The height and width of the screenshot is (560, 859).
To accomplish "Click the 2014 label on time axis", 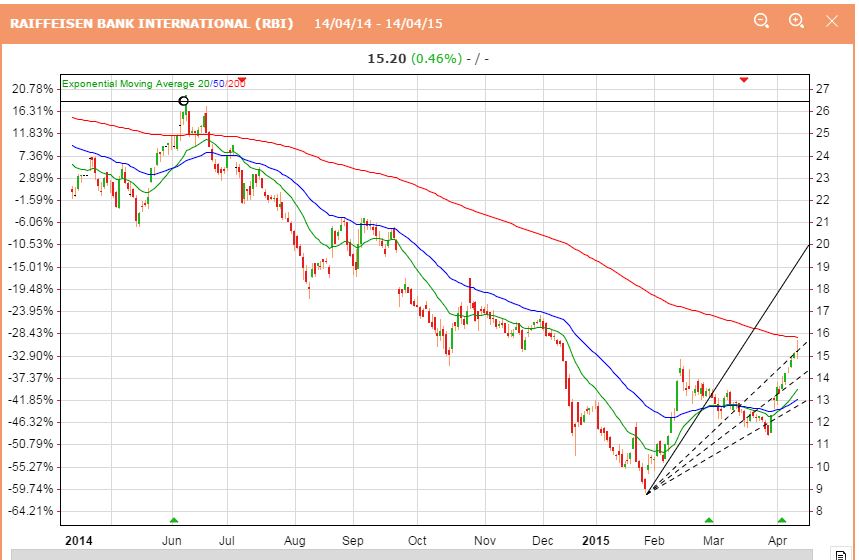I will tap(79, 540).
